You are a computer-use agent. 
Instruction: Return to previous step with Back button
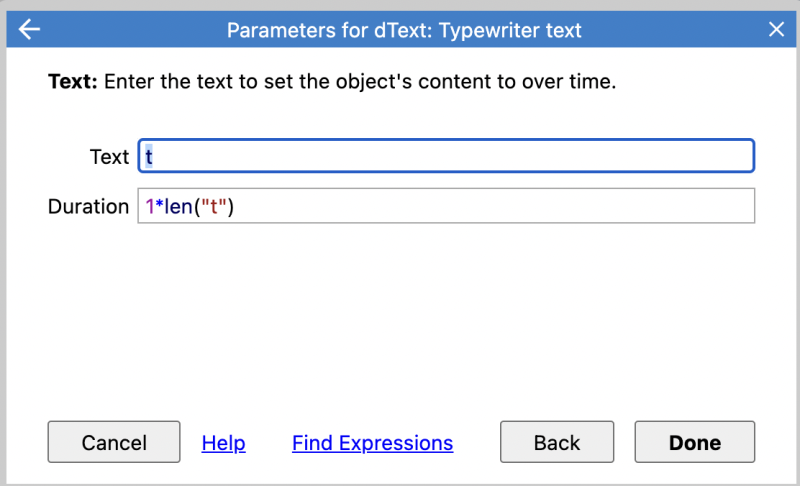(x=557, y=442)
